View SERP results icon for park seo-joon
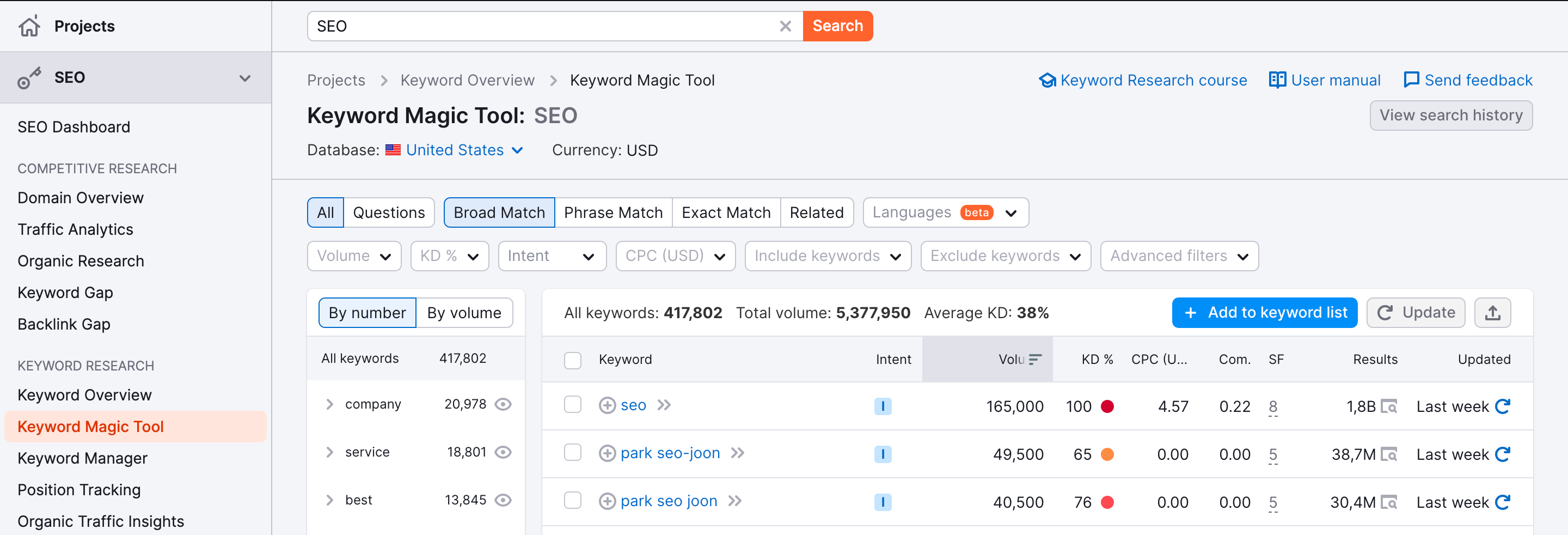This screenshot has width=1568, height=535. click(1389, 454)
